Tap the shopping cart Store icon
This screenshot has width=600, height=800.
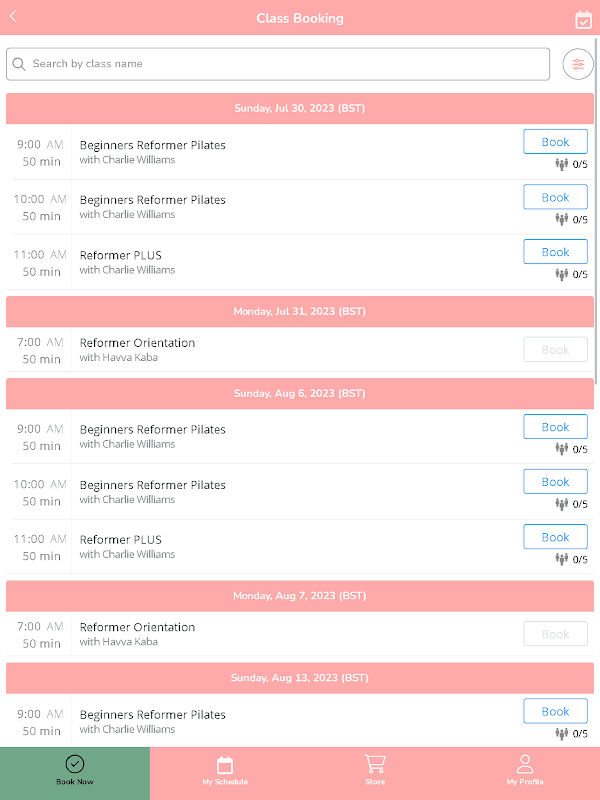pyautogui.click(x=375, y=765)
